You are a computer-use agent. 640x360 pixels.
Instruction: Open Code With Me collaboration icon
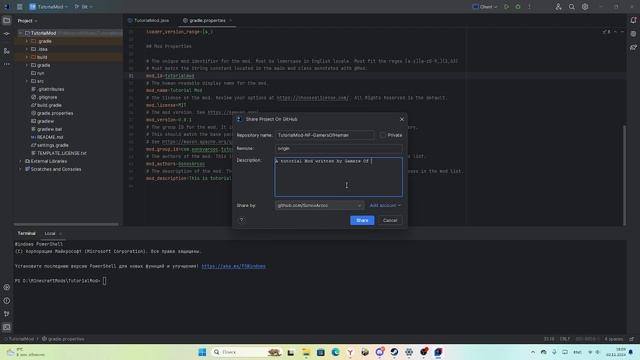click(558, 7)
